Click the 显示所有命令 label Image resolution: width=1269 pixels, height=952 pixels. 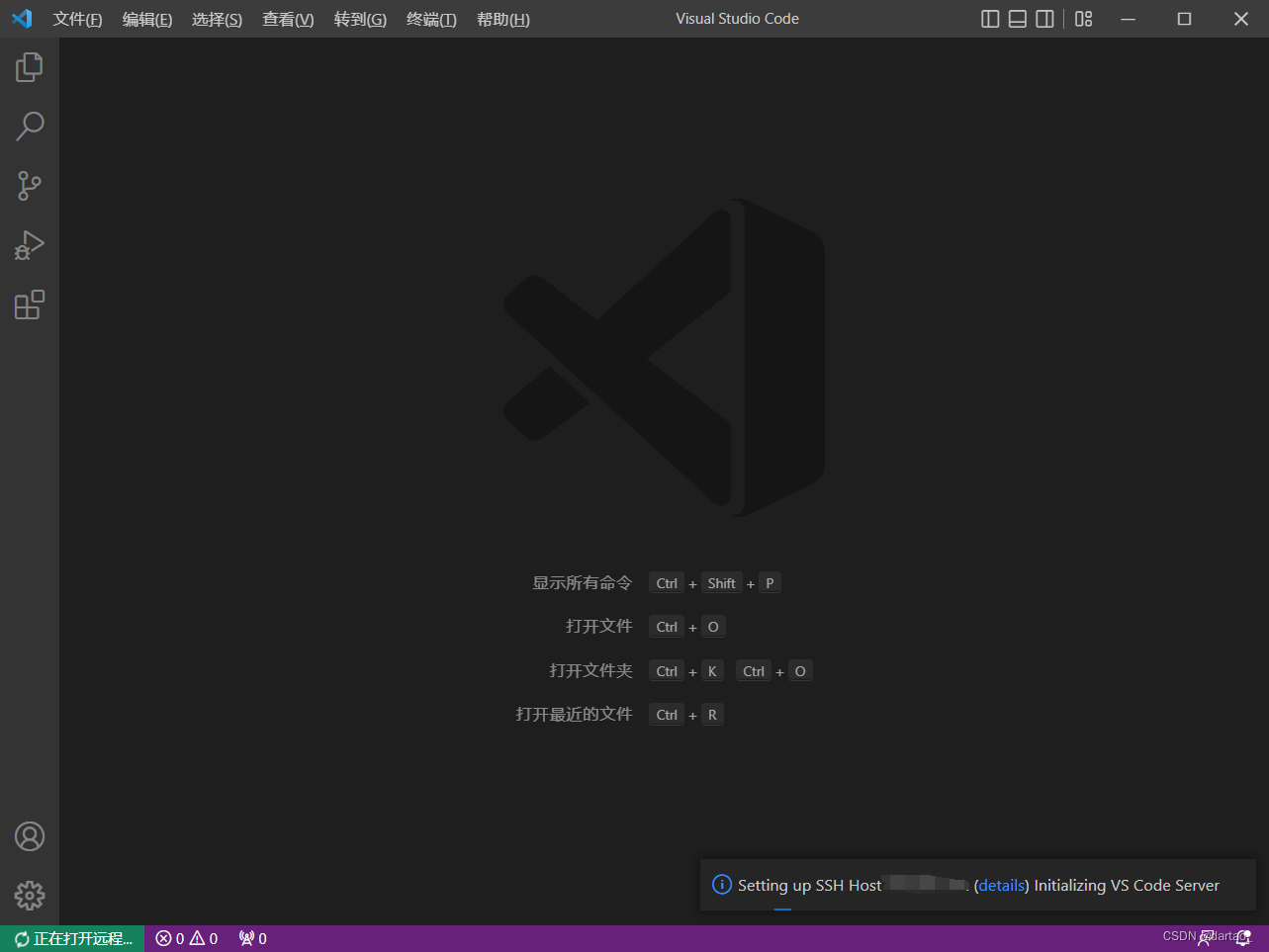pos(583,583)
